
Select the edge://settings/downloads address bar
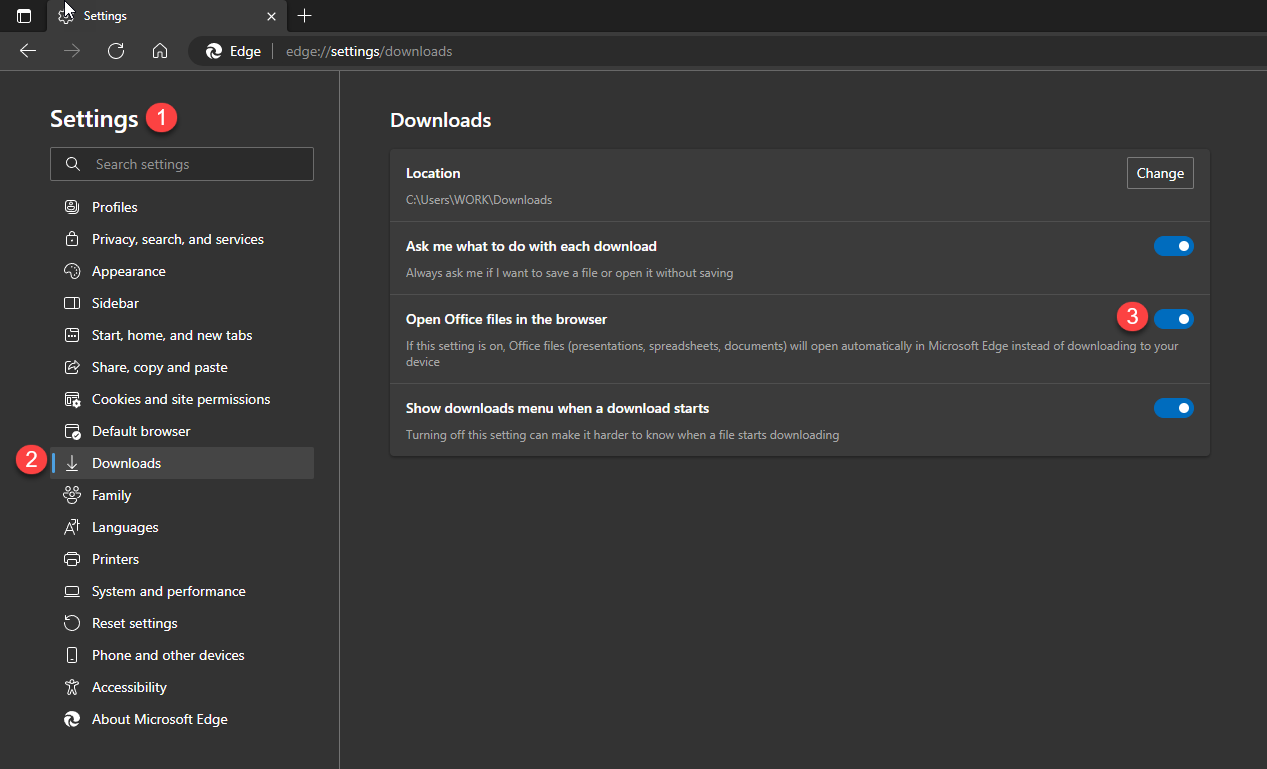(x=369, y=51)
